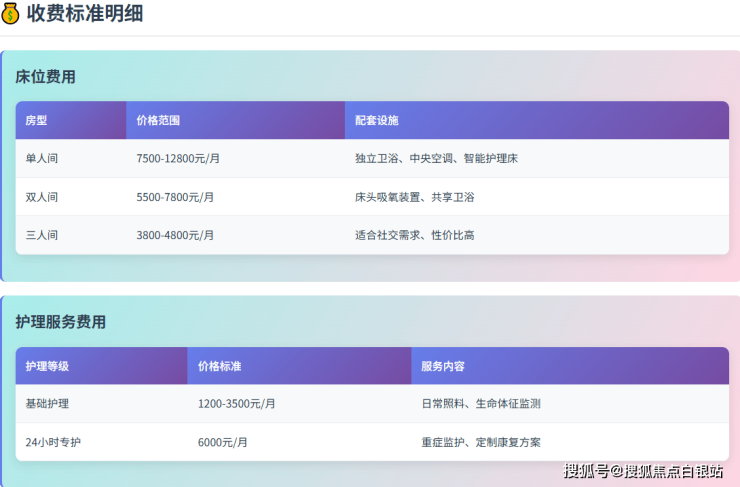The height and width of the screenshot is (487, 740).
Task: Click the 7500-12800元/月 price cell
Action: 178,159
